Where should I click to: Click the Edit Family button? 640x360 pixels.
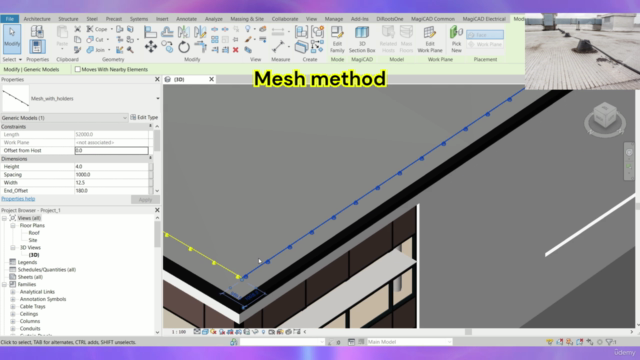(337, 39)
